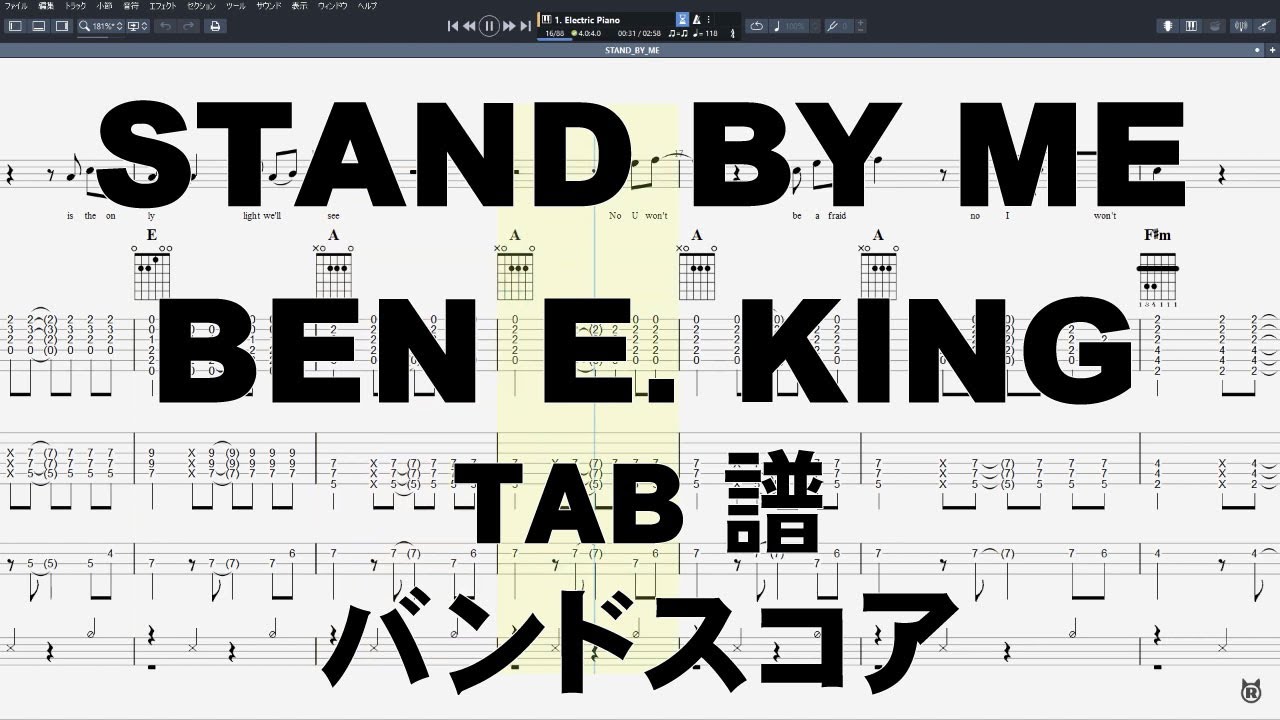Image resolution: width=1280 pixels, height=720 pixels.
Task: Toggle the count-in hourglass button
Action: pyautogui.click(x=682, y=19)
